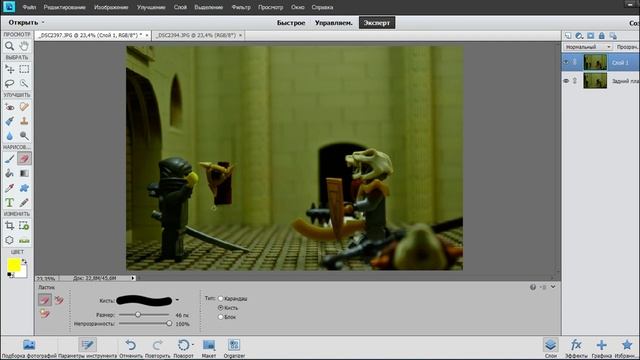The height and width of the screenshot is (360, 640).
Task: Select the Type text tool
Action: tap(9, 202)
